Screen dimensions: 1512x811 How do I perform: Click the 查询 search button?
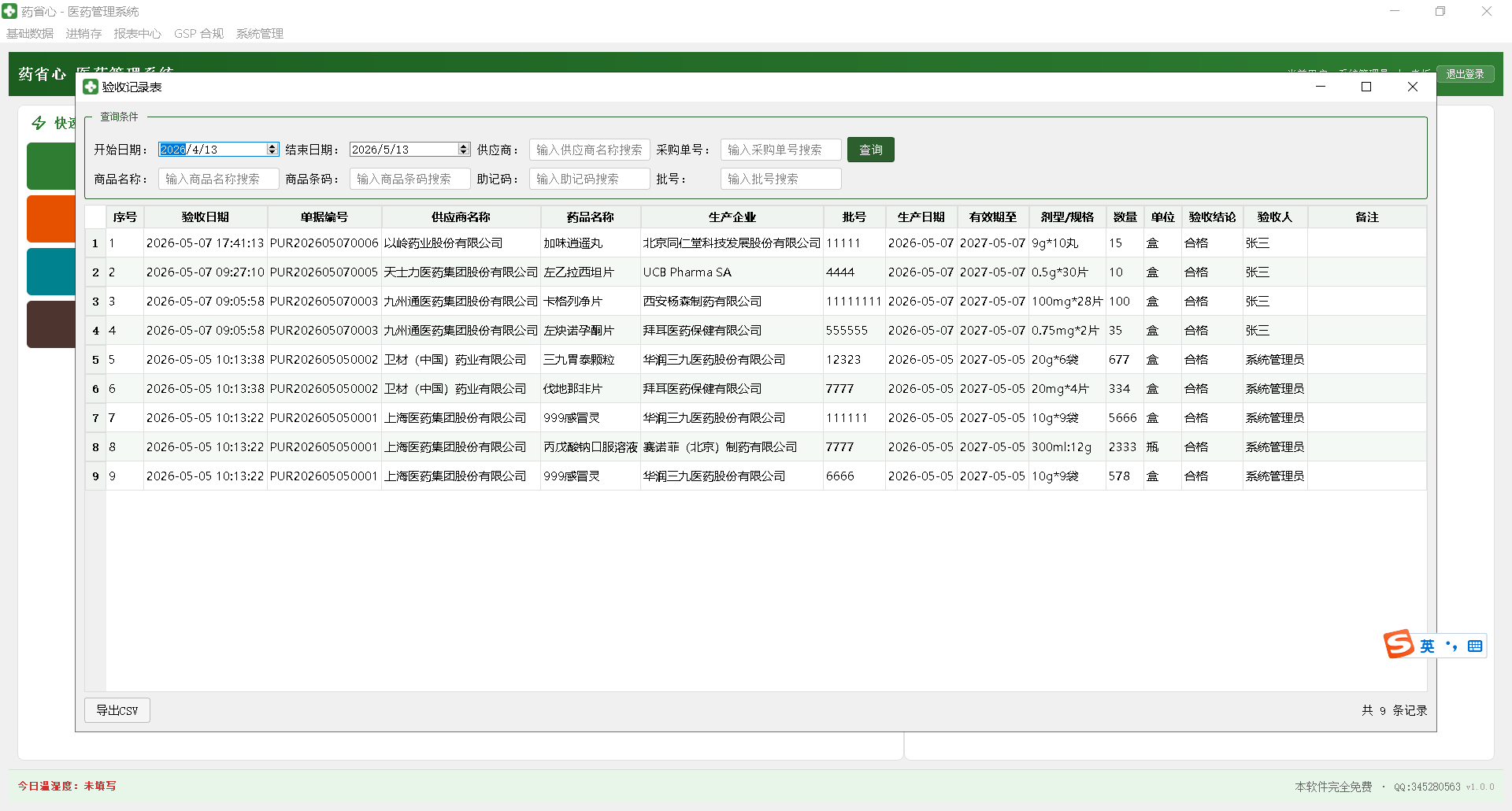tap(870, 150)
